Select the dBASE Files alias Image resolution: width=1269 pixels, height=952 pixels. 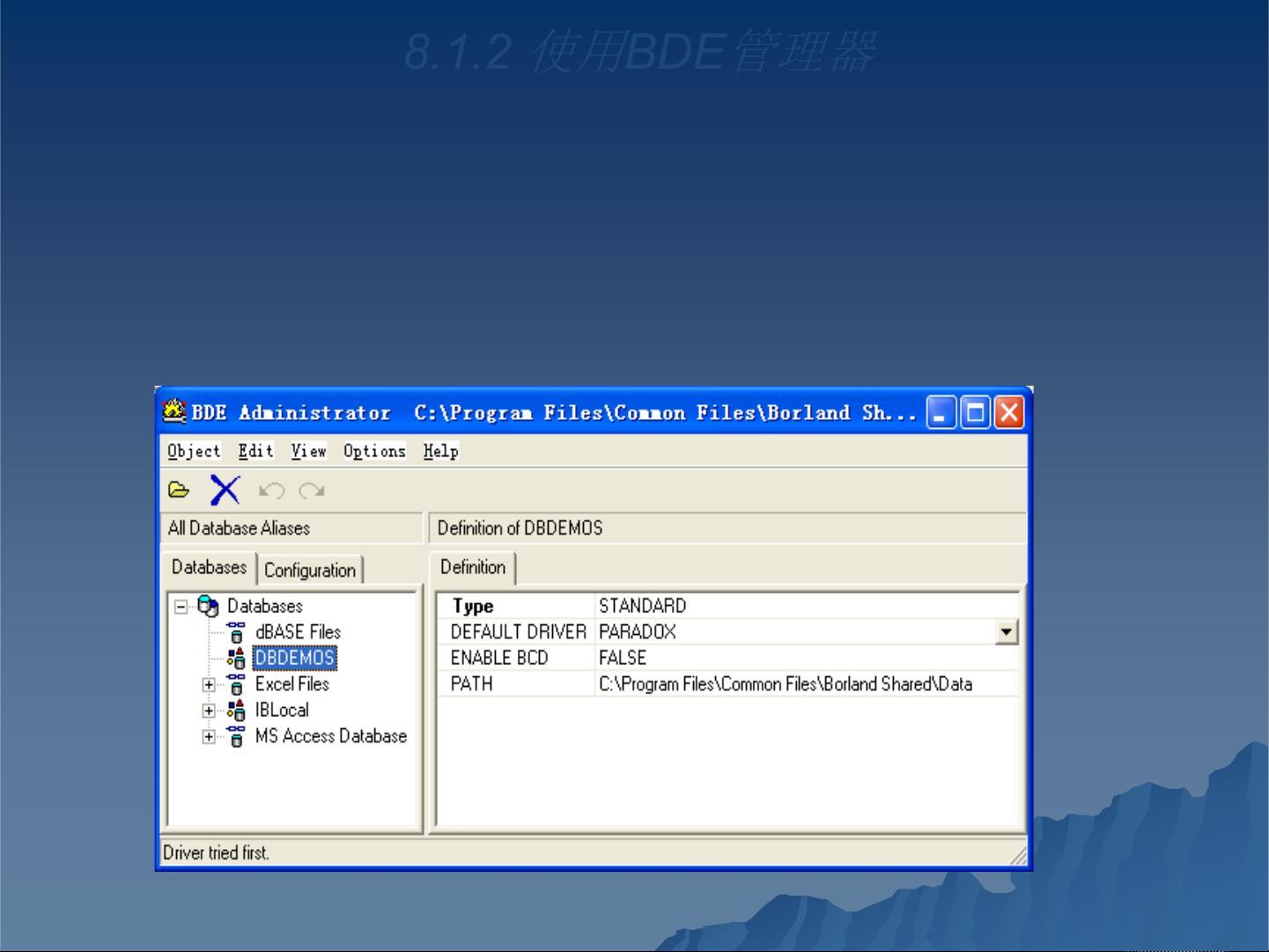[x=298, y=632]
